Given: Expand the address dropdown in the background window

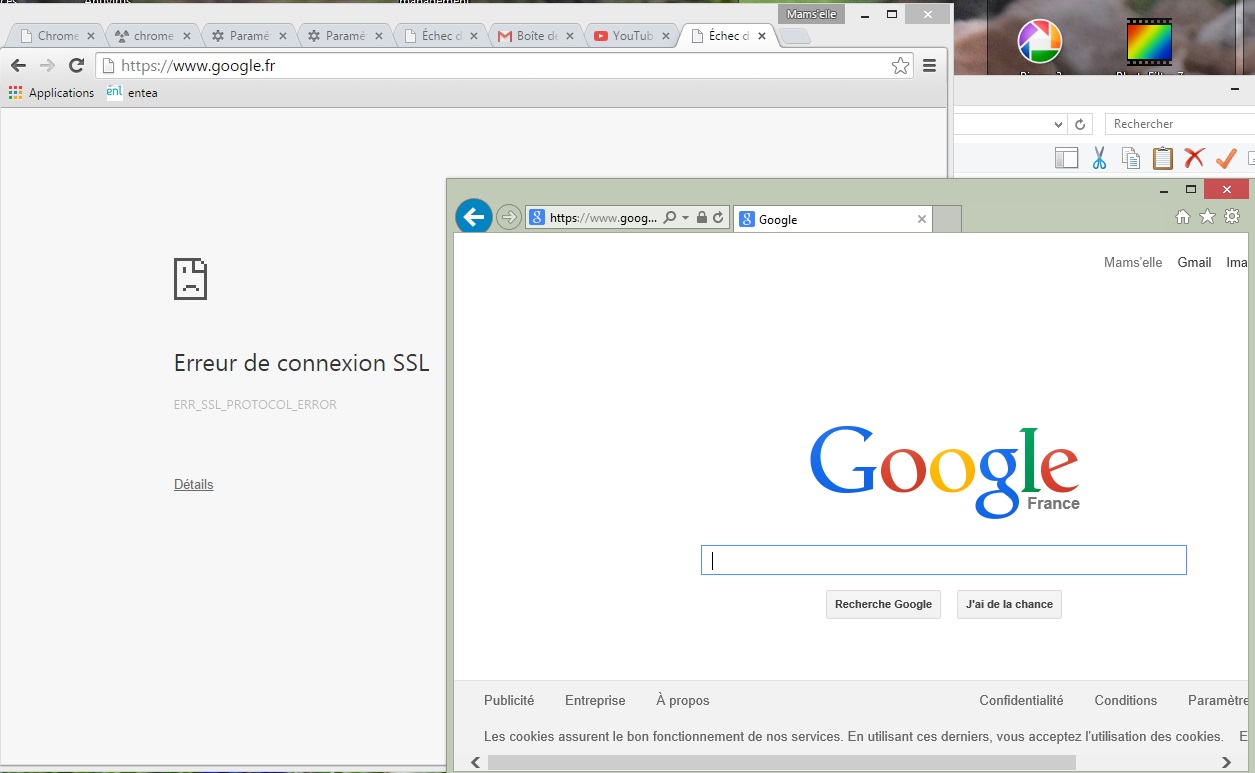Looking at the screenshot, I should click(x=1059, y=124).
